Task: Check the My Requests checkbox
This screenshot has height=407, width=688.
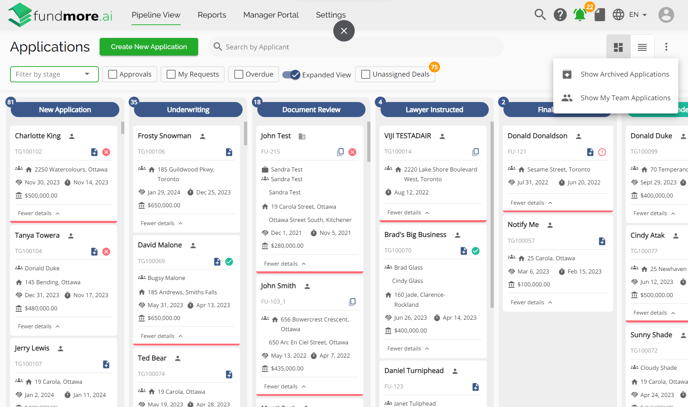Action: click(171, 75)
